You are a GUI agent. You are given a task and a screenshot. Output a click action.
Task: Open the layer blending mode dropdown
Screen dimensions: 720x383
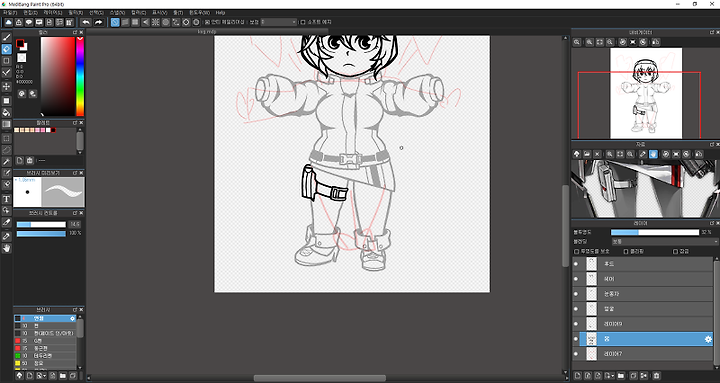point(664,241)
